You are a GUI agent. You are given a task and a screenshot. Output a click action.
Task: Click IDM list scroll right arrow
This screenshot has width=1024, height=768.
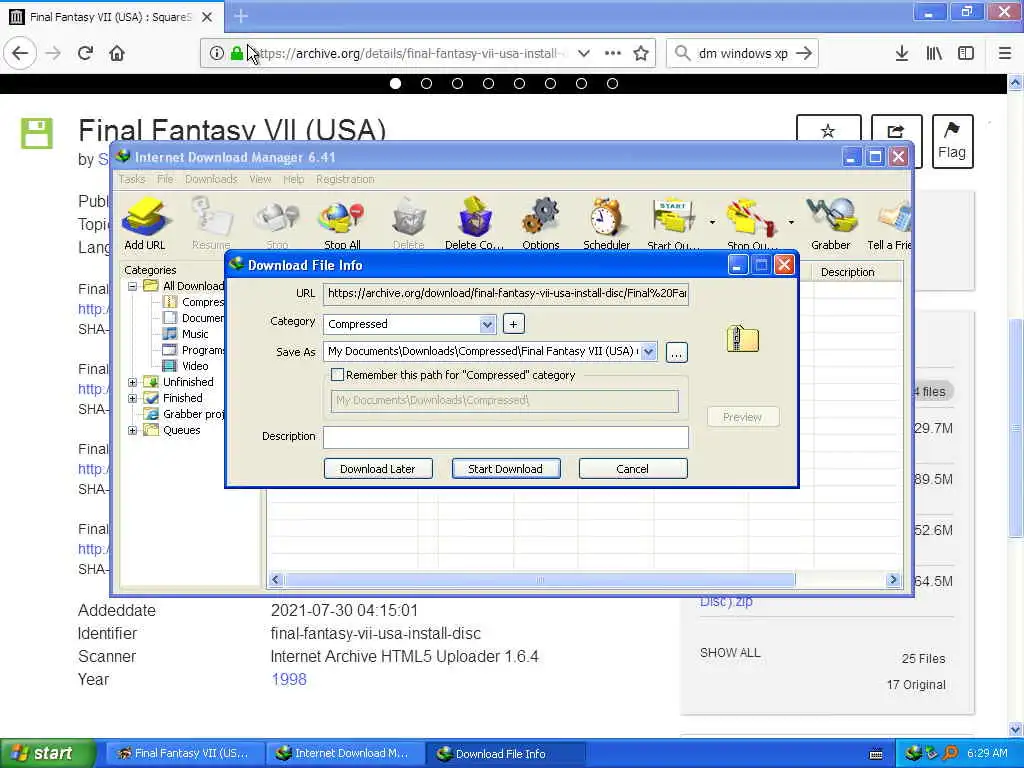pyautogui.click(x=893, y=580)
